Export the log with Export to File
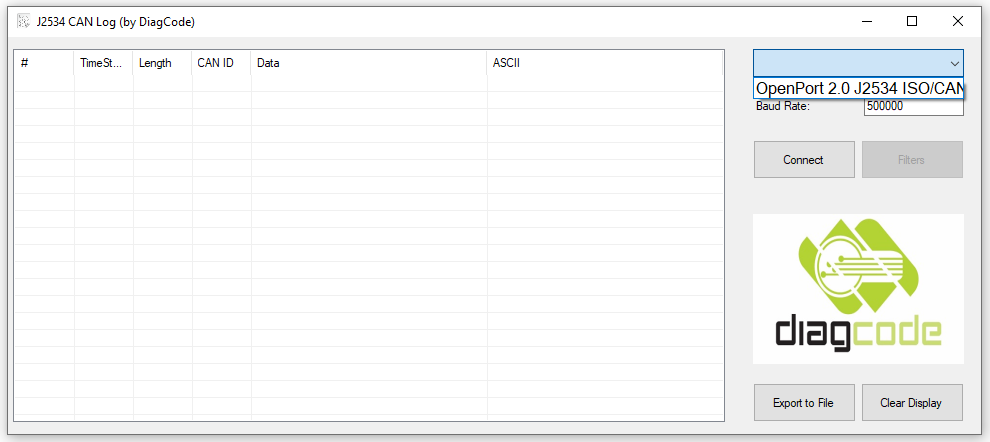The image size is (990, 442). 804,403
